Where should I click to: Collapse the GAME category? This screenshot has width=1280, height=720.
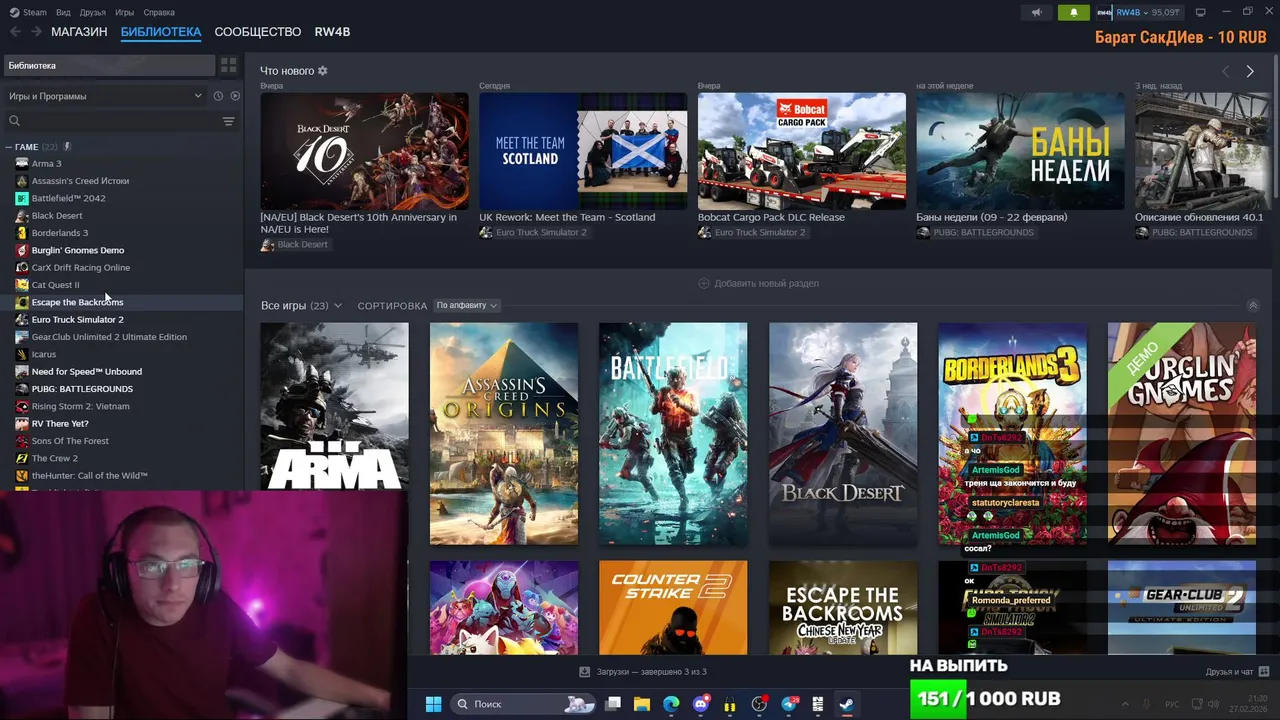(10, 147)
